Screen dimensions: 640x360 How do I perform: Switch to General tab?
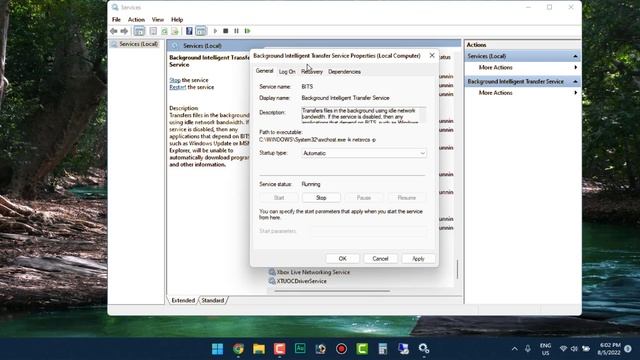[264, 71]
